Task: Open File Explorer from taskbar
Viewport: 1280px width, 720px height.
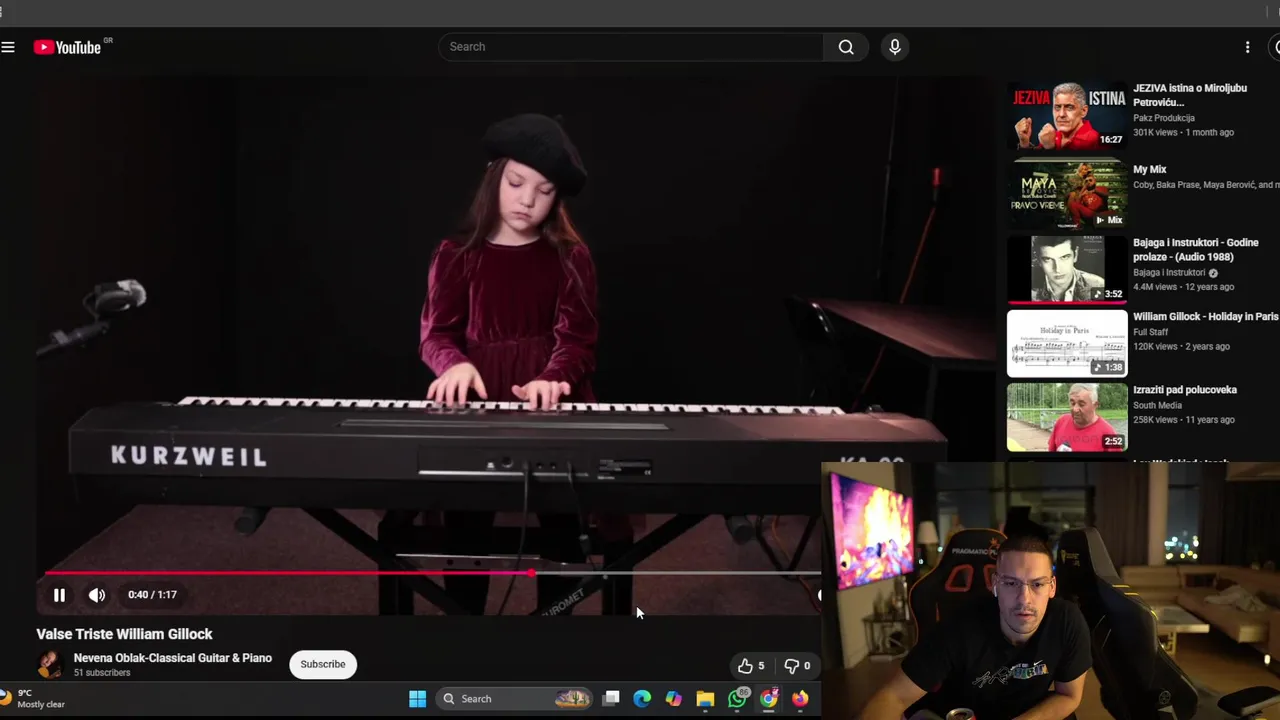Action: (x=705, y=699)
